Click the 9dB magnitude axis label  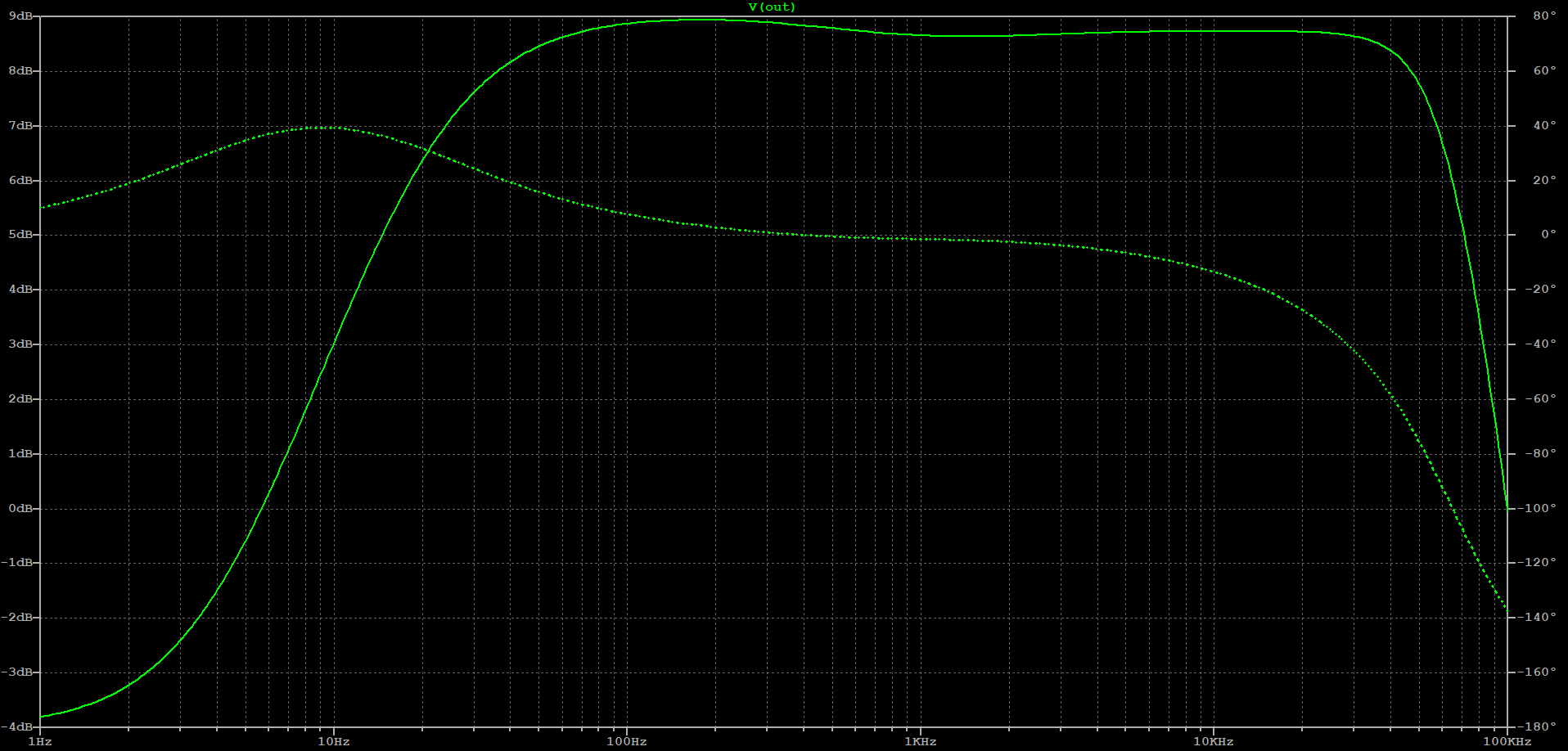(21, 16)
